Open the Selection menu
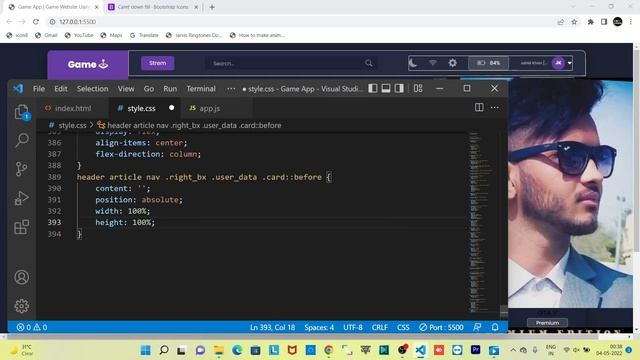This screenshot has width=640, height=360. (93, 89)
